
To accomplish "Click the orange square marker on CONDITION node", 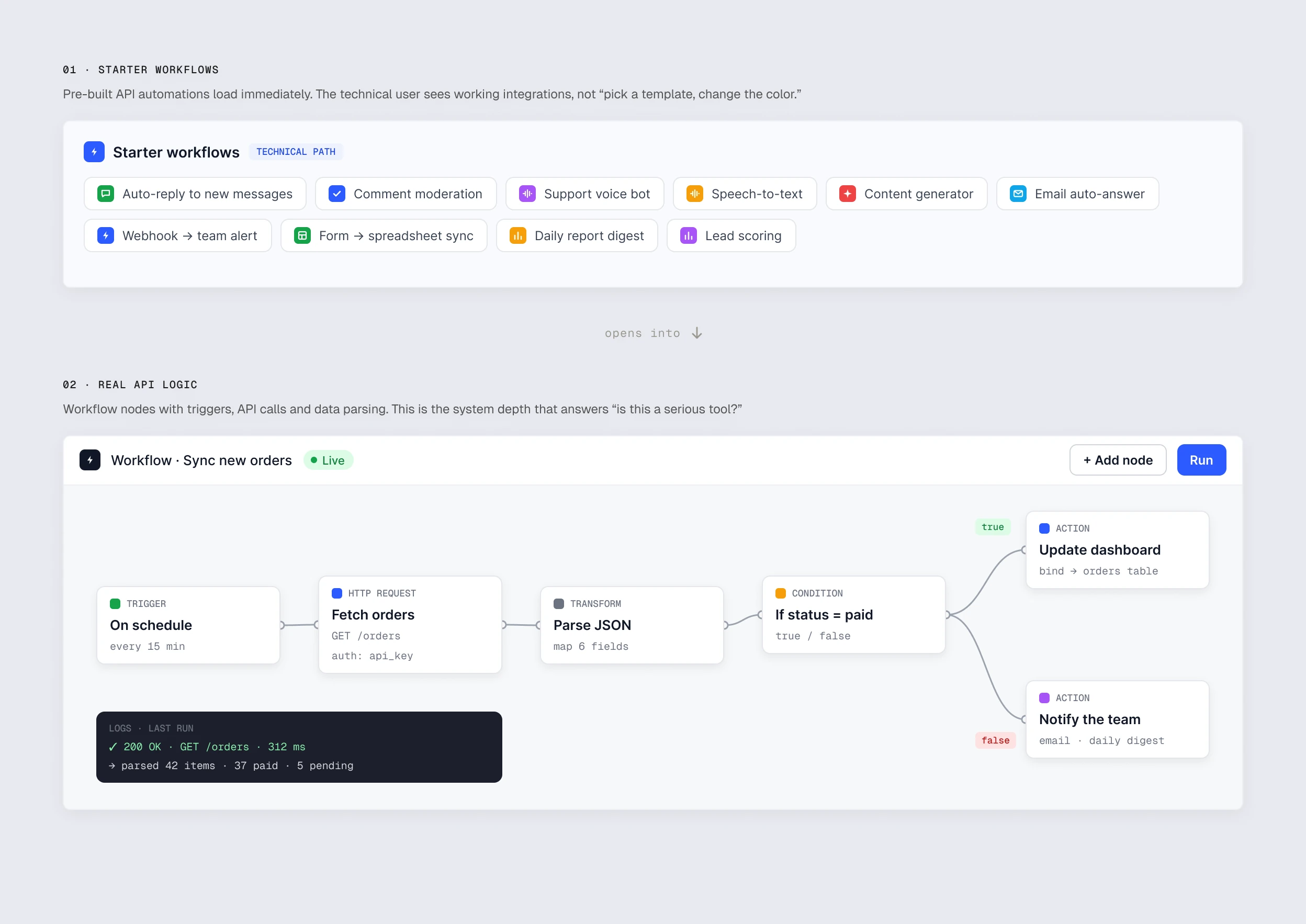I will [x=781, y=593].
